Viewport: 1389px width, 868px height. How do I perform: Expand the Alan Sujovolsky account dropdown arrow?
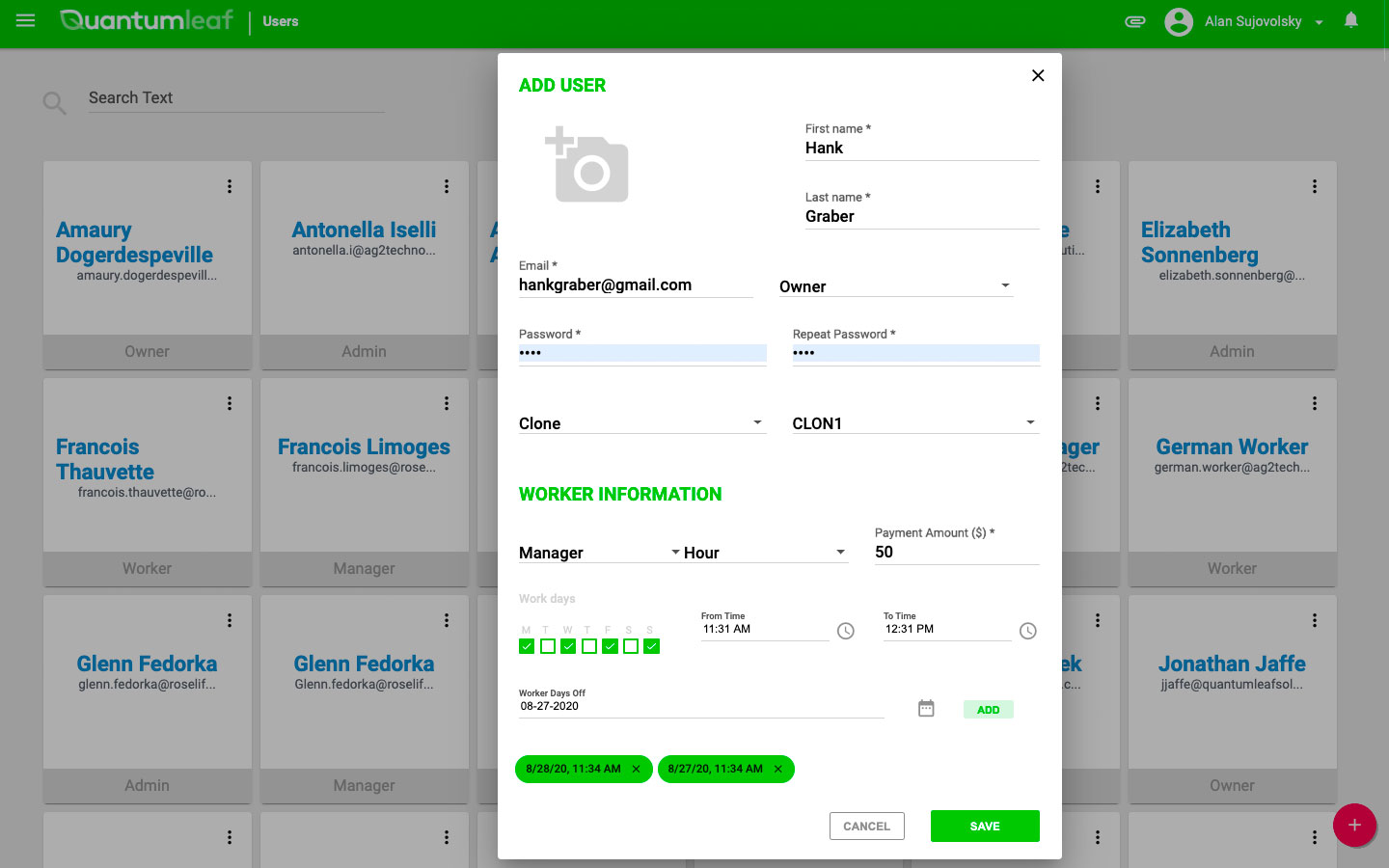(1319, 22)
